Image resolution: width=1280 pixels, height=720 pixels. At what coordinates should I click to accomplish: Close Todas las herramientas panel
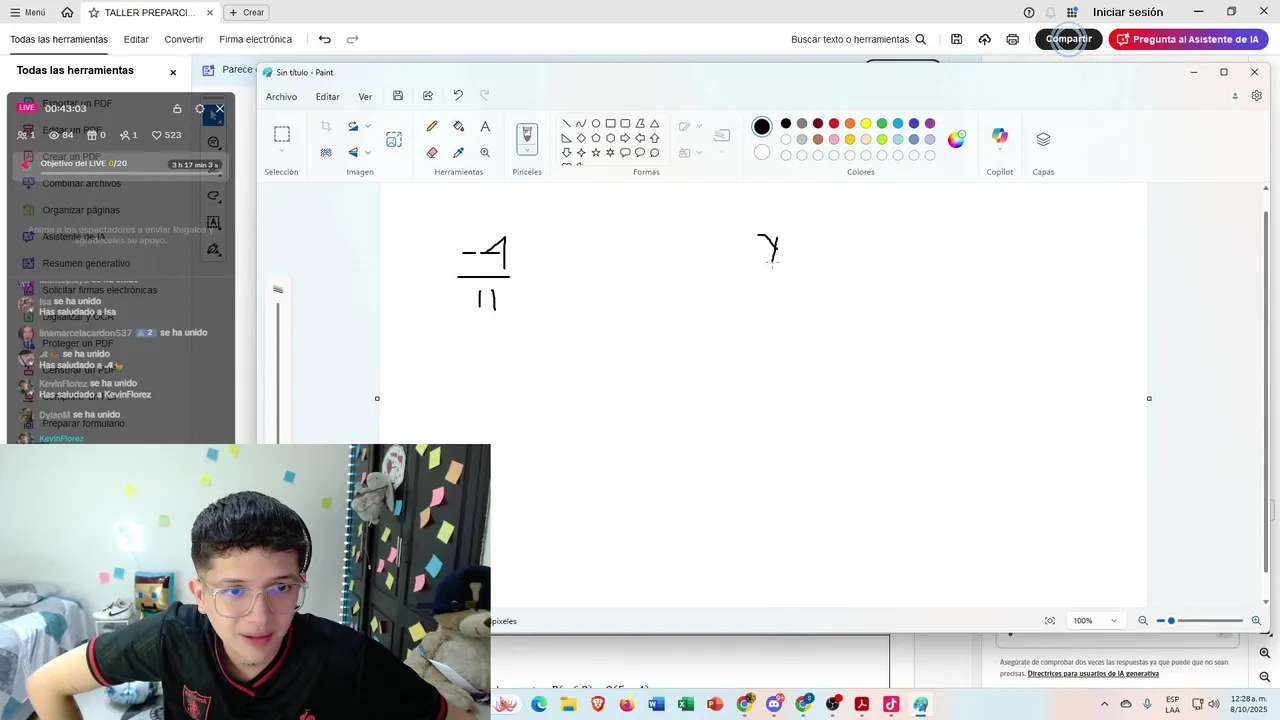click(x=173, y=72)
